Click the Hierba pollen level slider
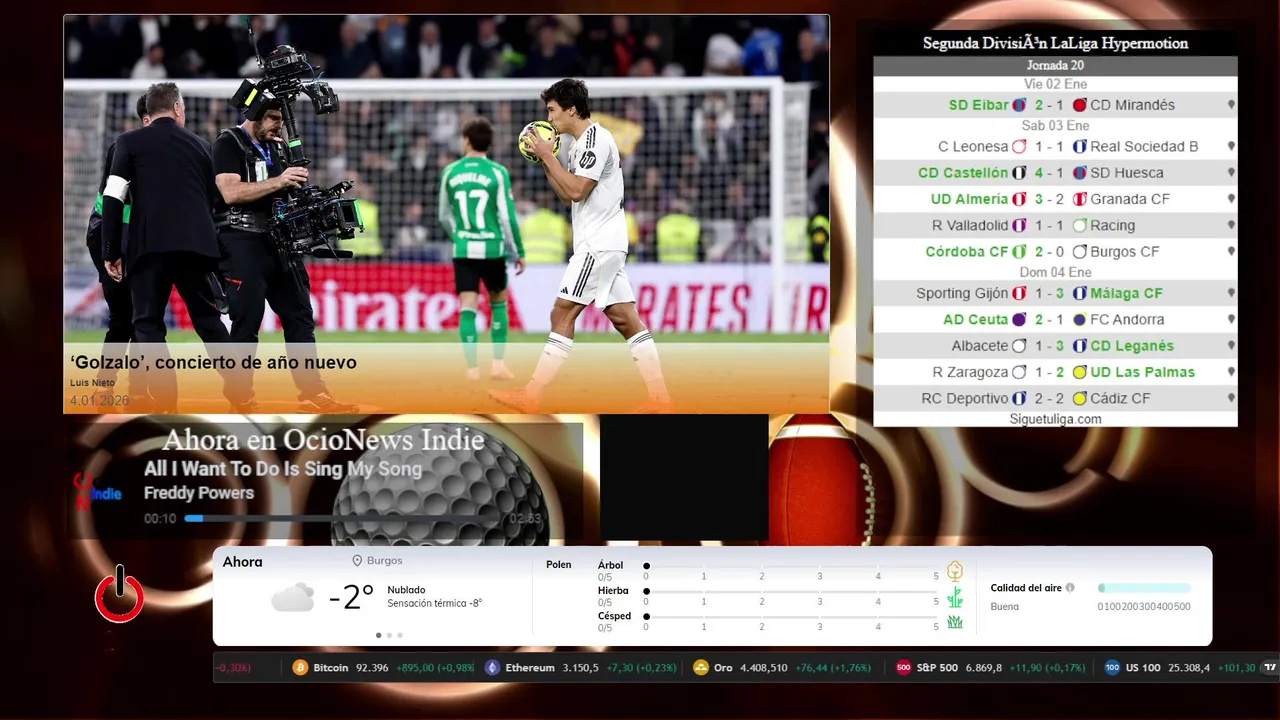The height and width of the screenshot is (720, 1280). [x=791, y=592]
